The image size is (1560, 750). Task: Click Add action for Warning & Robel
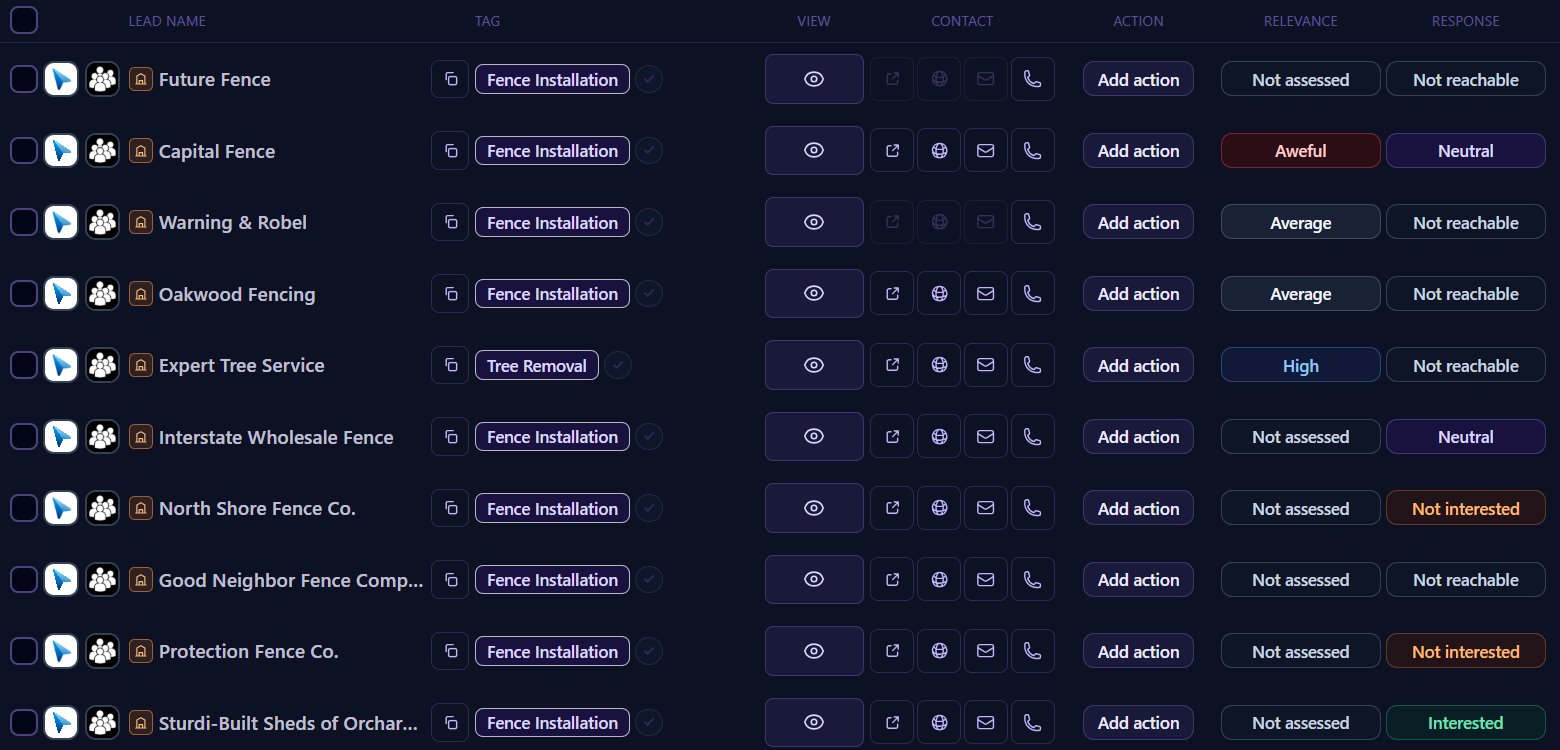point(1138,223)
